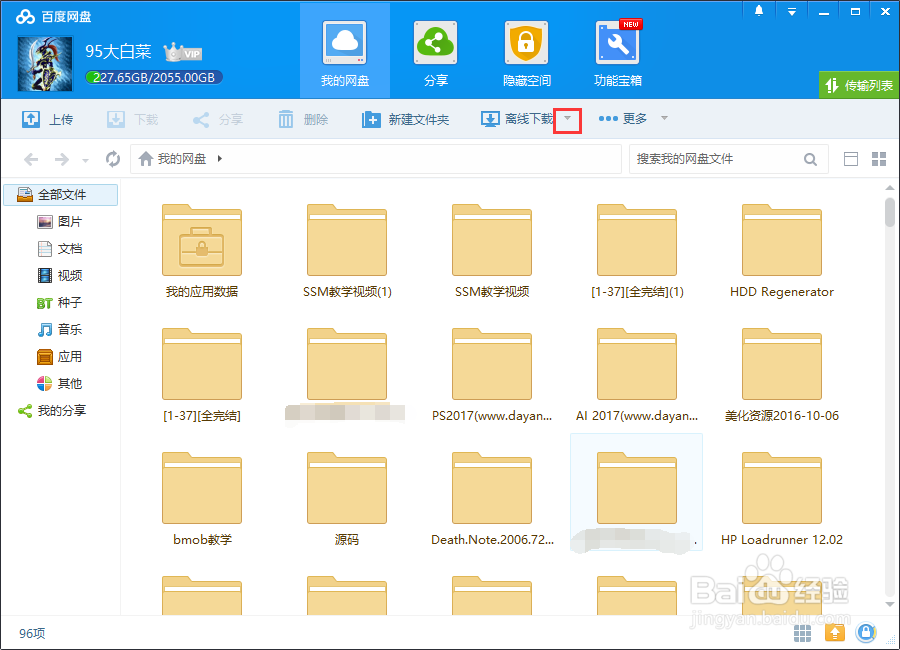
Task: Click the 删除 delete button
Action: pos(303,119)
